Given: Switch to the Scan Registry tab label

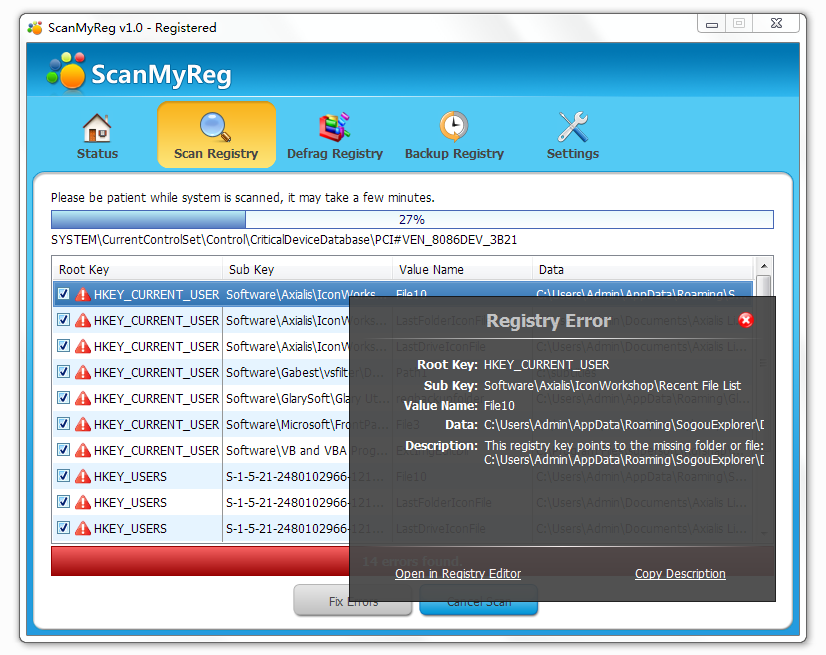Looking at the screenshot, I should click(x=216, y=154).
